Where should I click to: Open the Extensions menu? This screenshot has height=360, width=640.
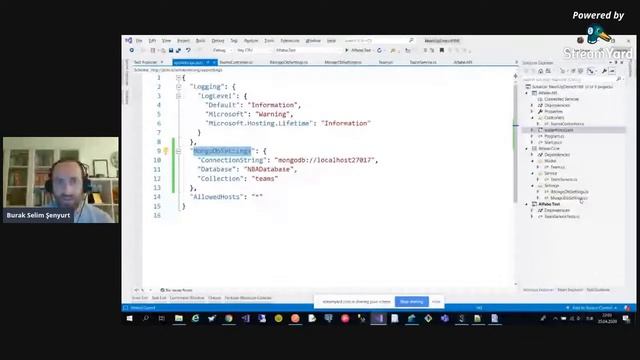coord(290,41)
